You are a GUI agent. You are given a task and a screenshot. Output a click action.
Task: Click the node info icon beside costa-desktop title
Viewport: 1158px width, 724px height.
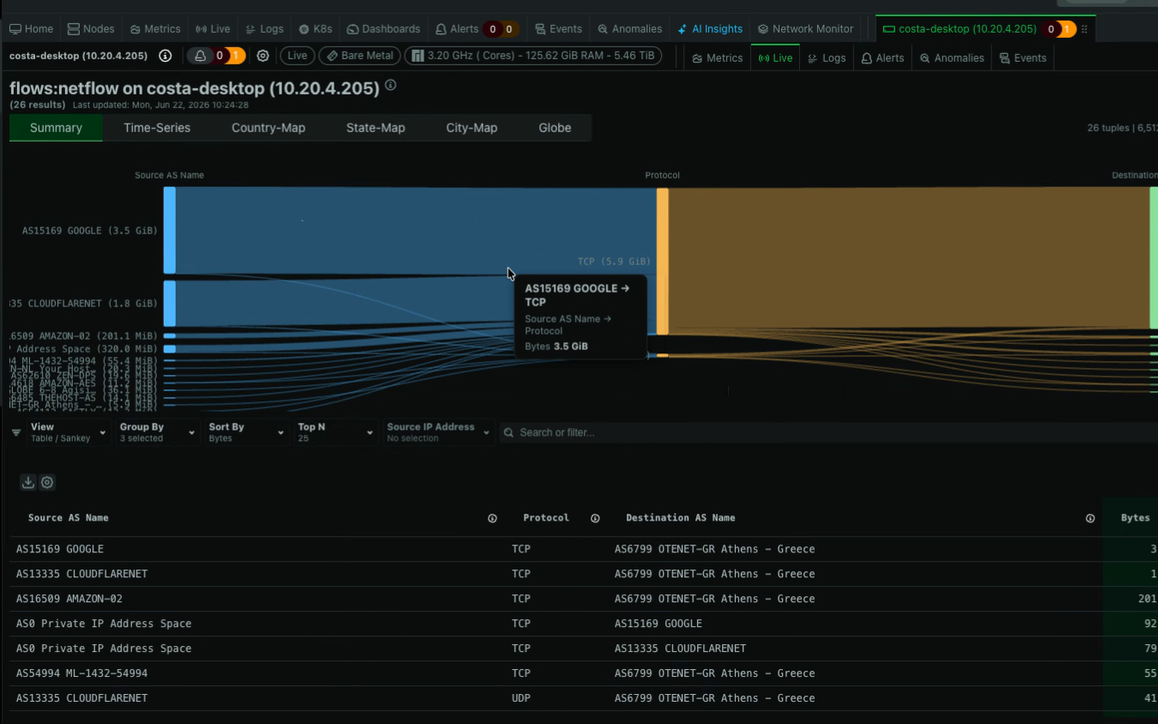165,55
